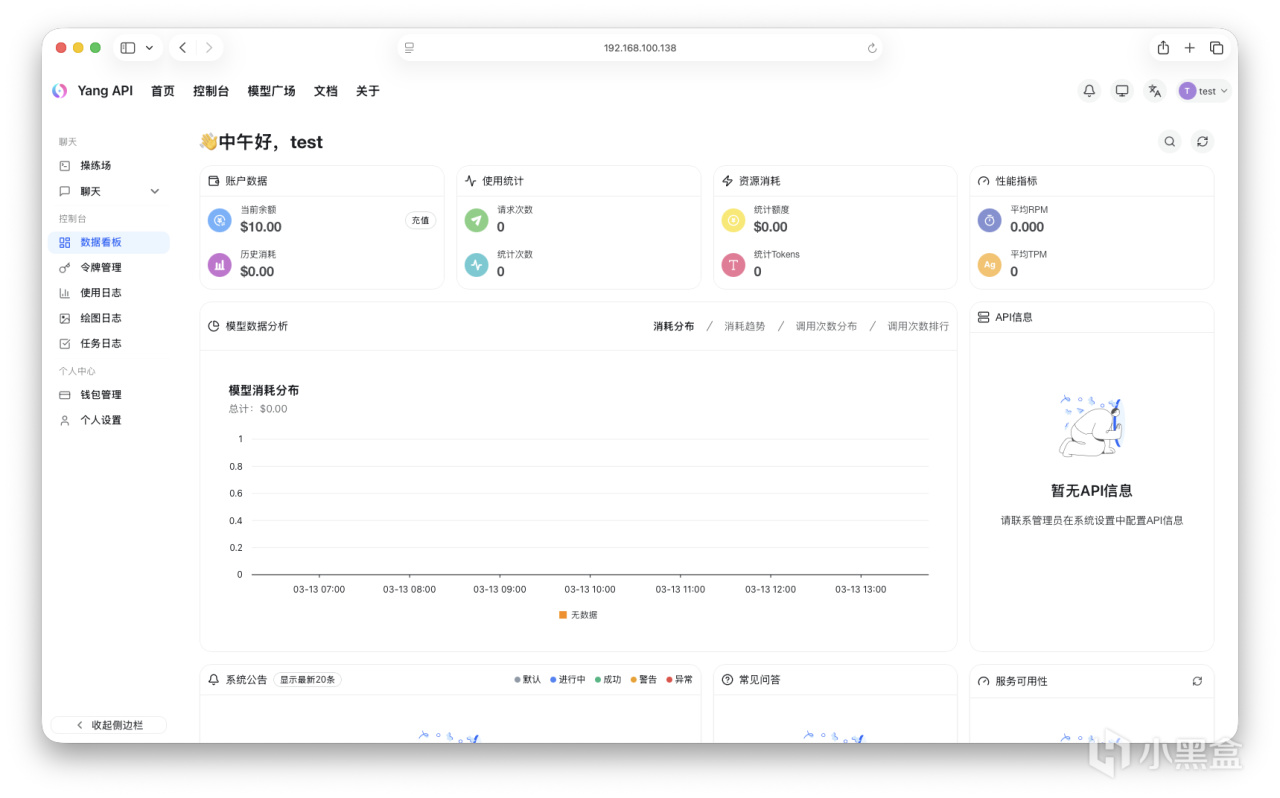Open 控制台 in top navigation
Viewport: 1280px width, 798px height.
tap(211, 91)
